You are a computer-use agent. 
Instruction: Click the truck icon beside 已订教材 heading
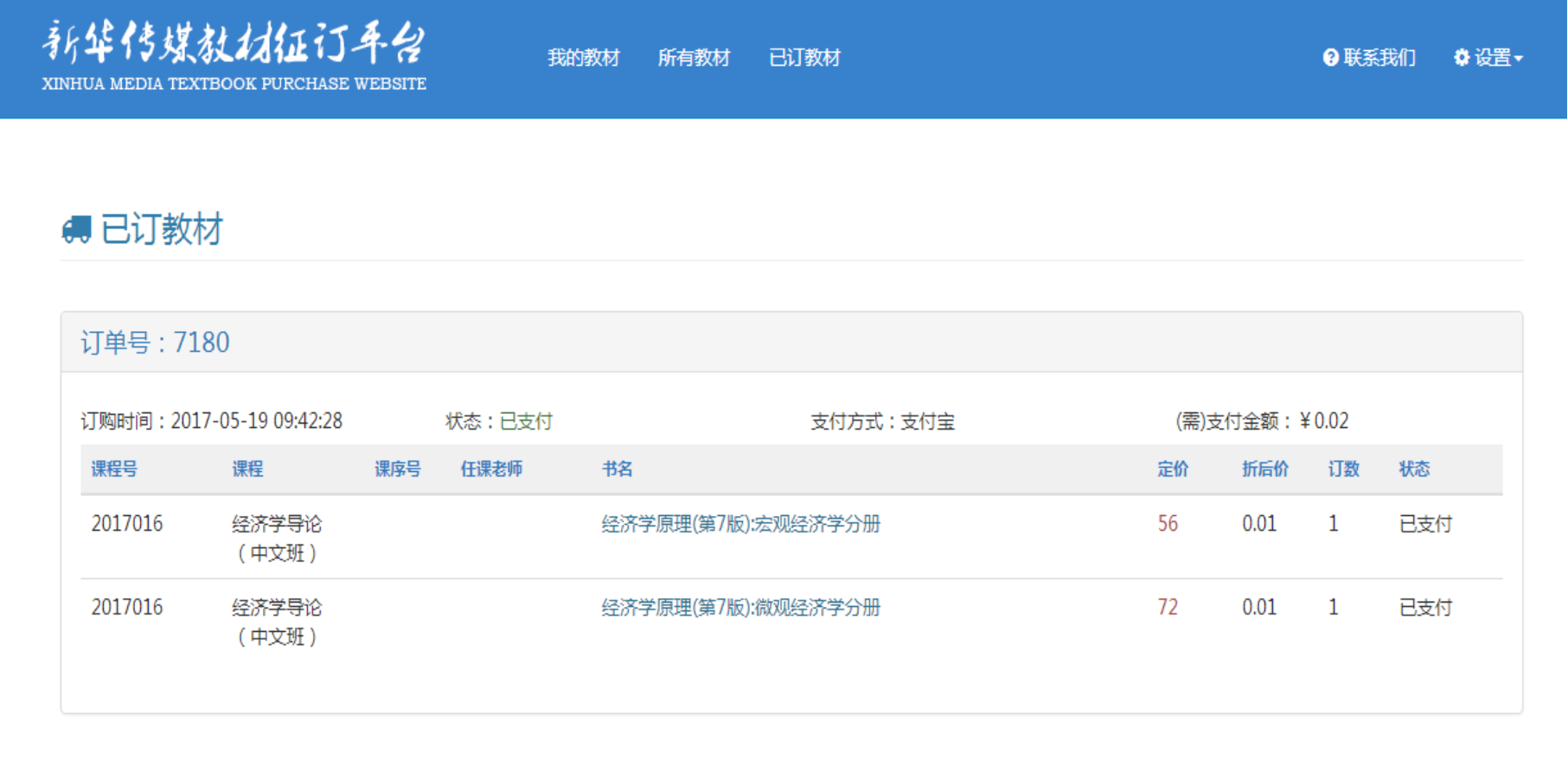[x=76, y=230]
